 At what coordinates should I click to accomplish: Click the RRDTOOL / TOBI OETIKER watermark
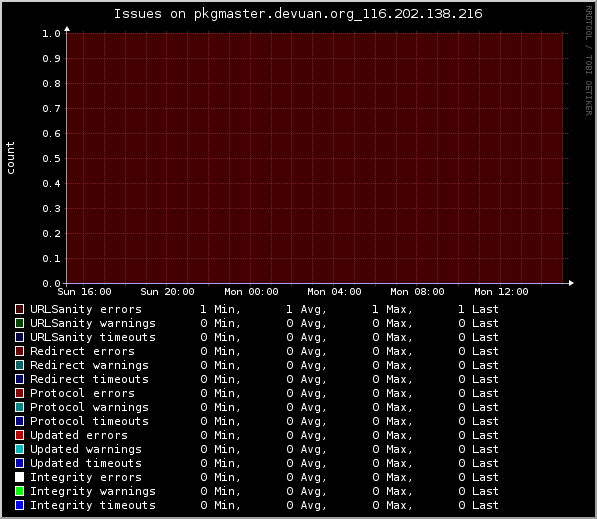(x=589, y=61)
